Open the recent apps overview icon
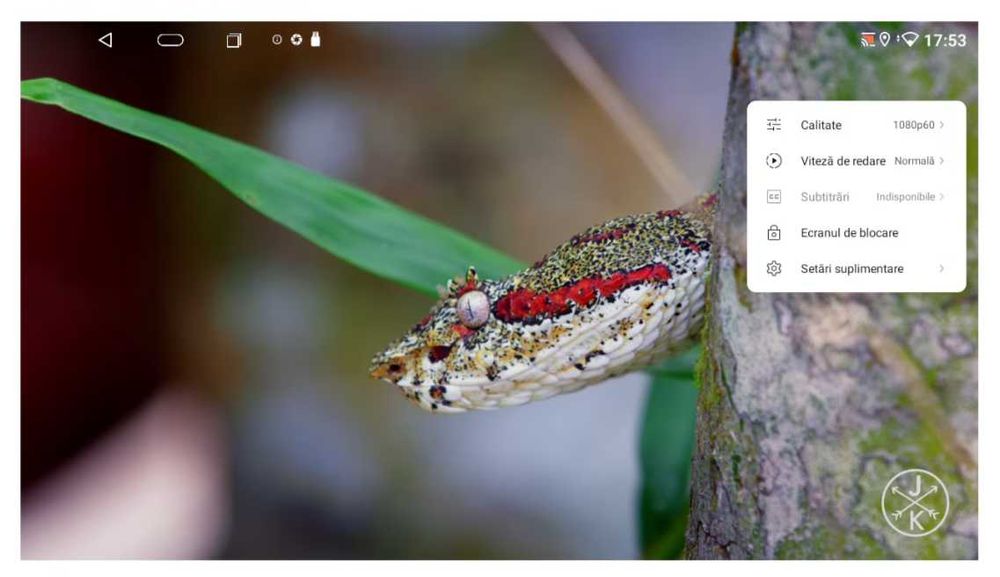 click(x=233, y=41)
